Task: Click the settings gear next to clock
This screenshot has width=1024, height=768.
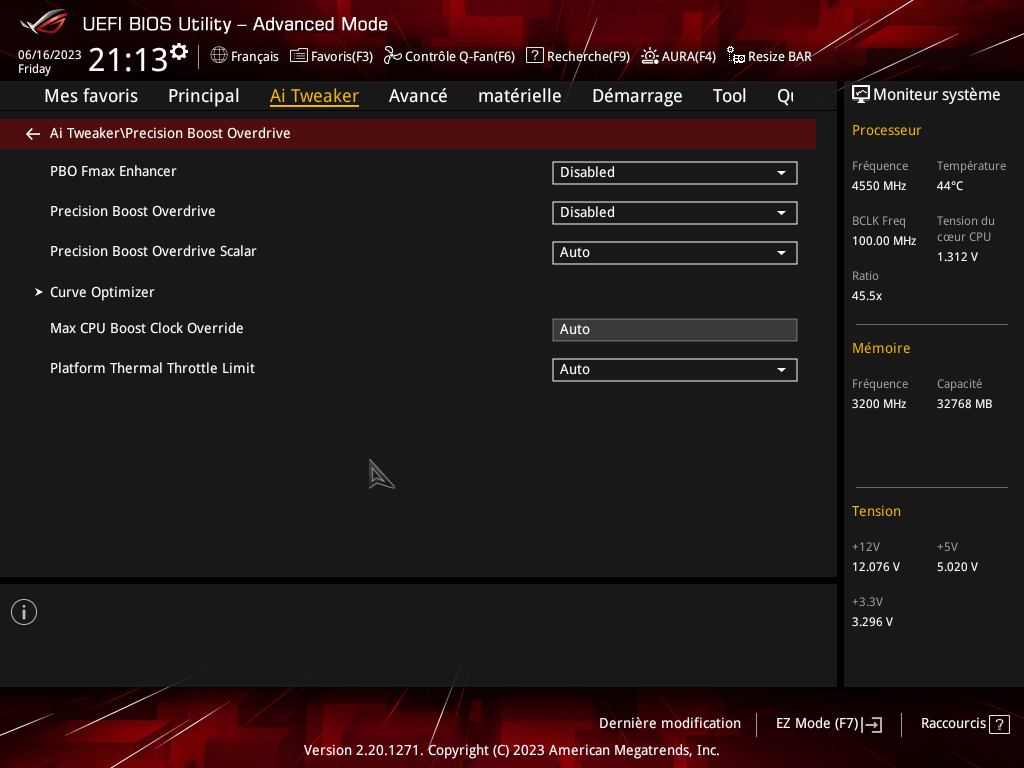Action: click(179, 51)
